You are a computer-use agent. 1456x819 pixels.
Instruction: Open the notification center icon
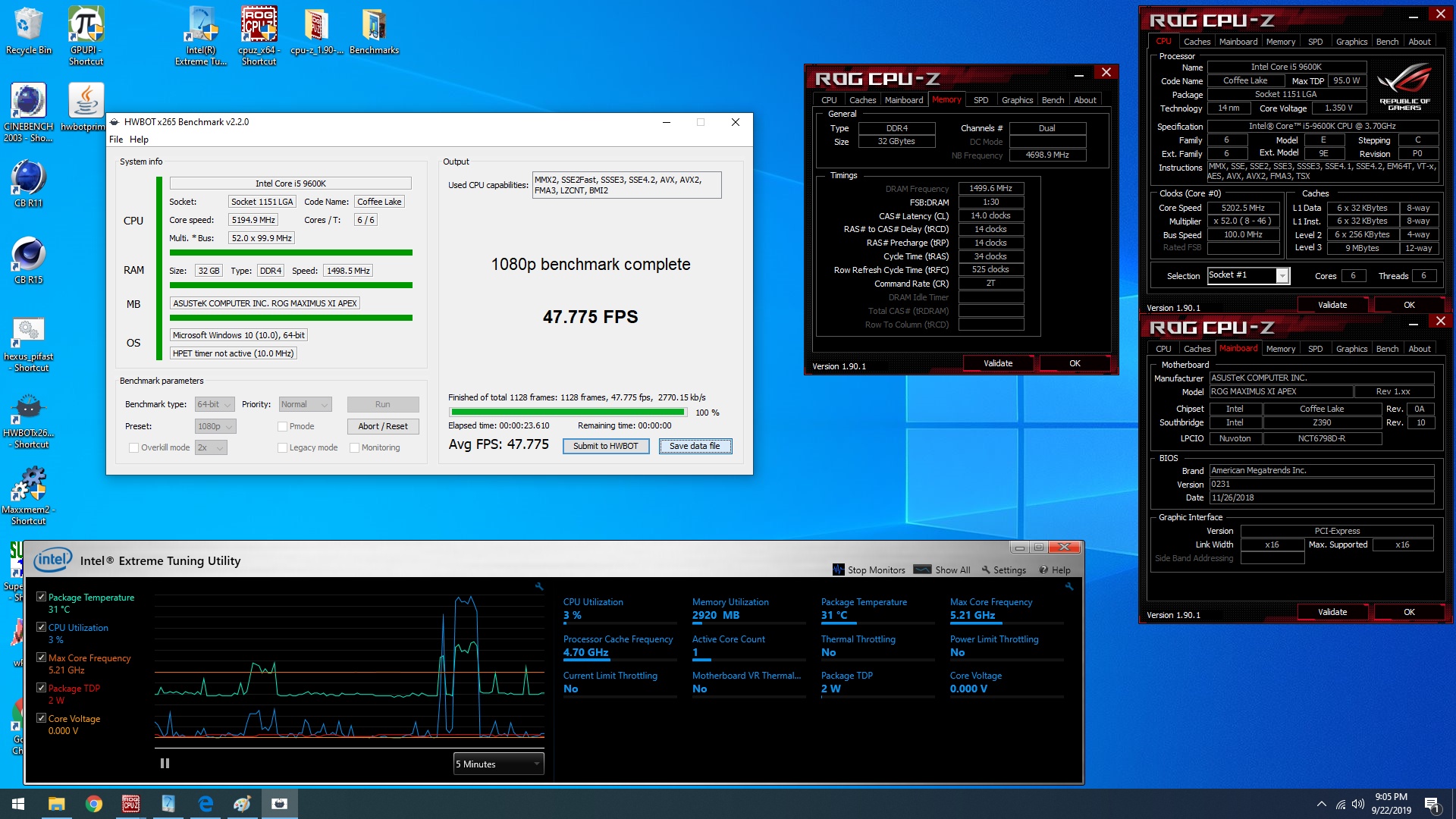pyautogui.click(x=1432, y=804)
